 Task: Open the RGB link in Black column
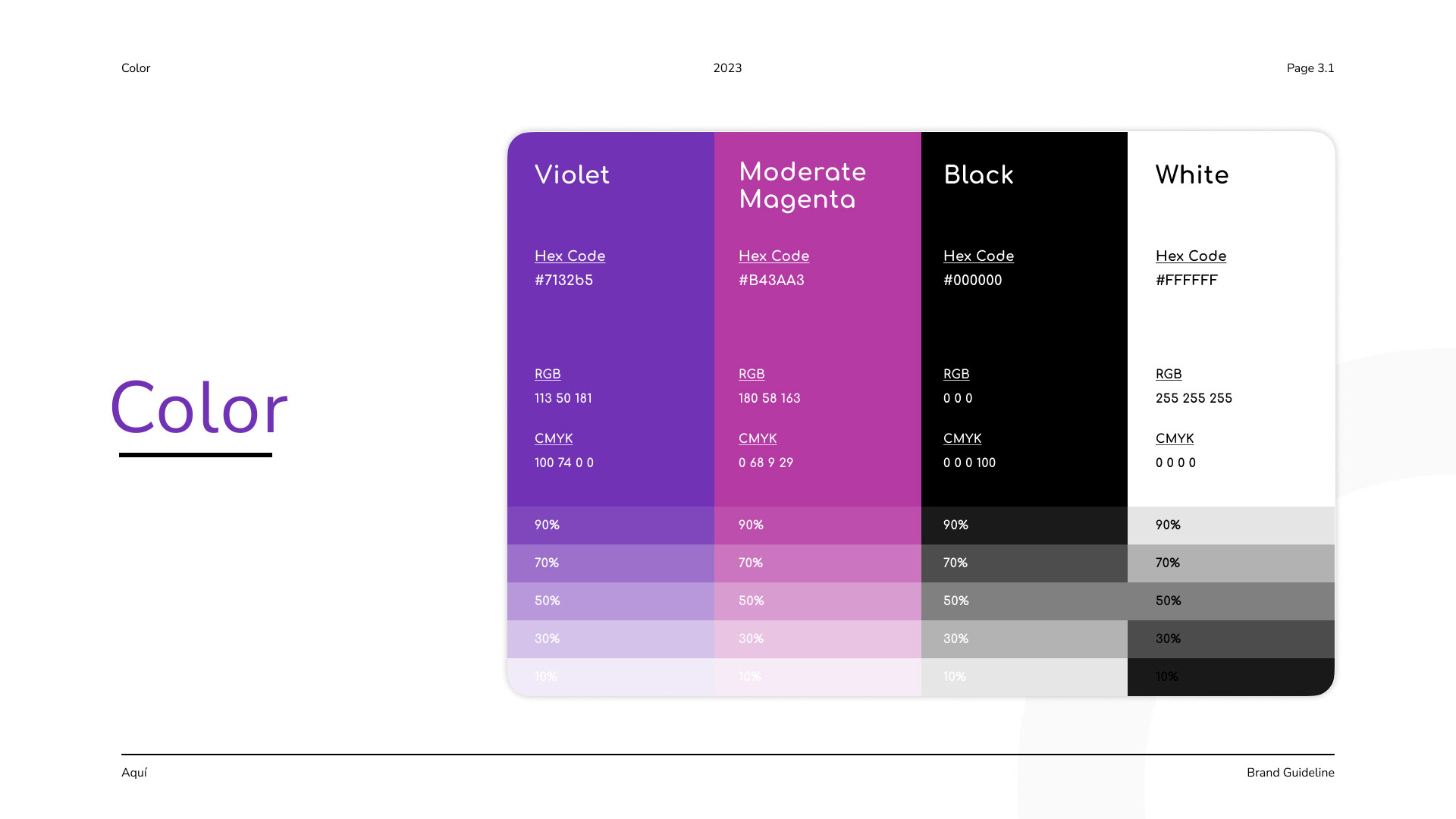click(956, 374)
